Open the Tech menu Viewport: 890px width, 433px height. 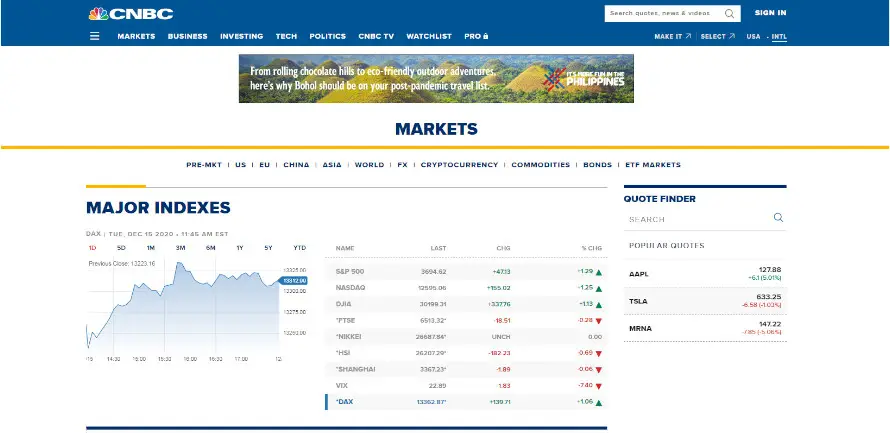pyautogui.click(x=286, y=36)
